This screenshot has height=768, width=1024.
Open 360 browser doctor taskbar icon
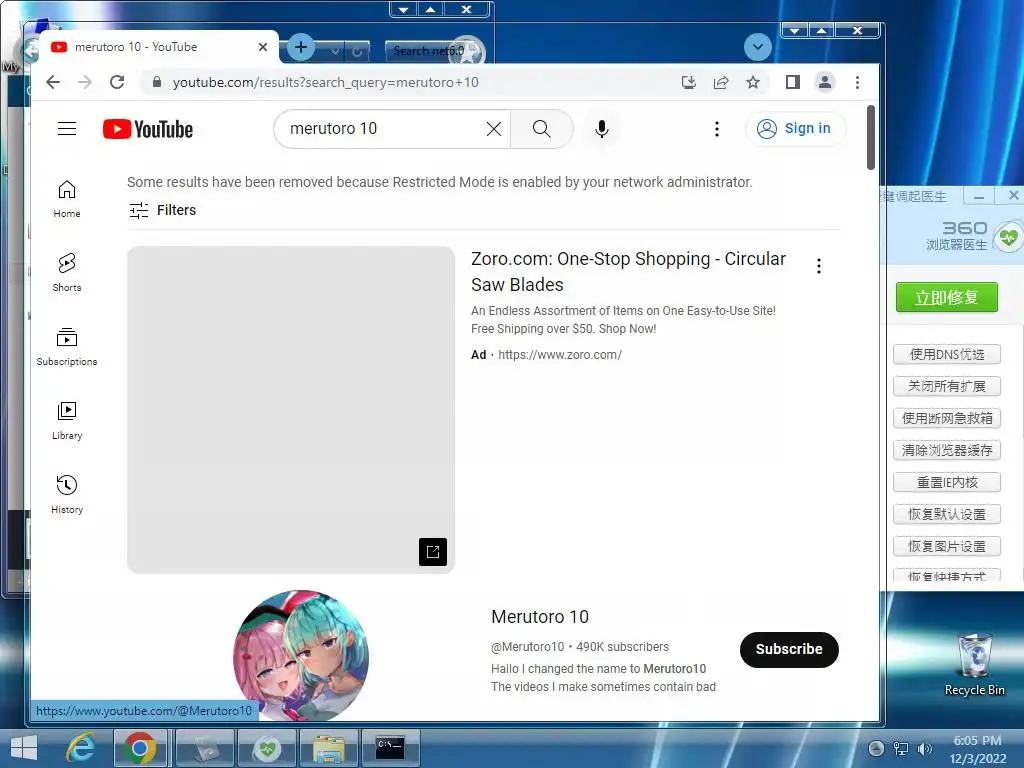[x=267, y=748]
